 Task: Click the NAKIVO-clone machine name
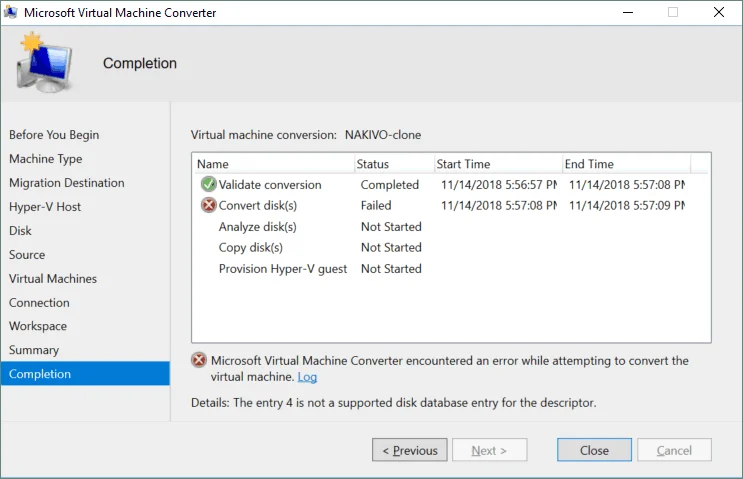pos(383,135)
